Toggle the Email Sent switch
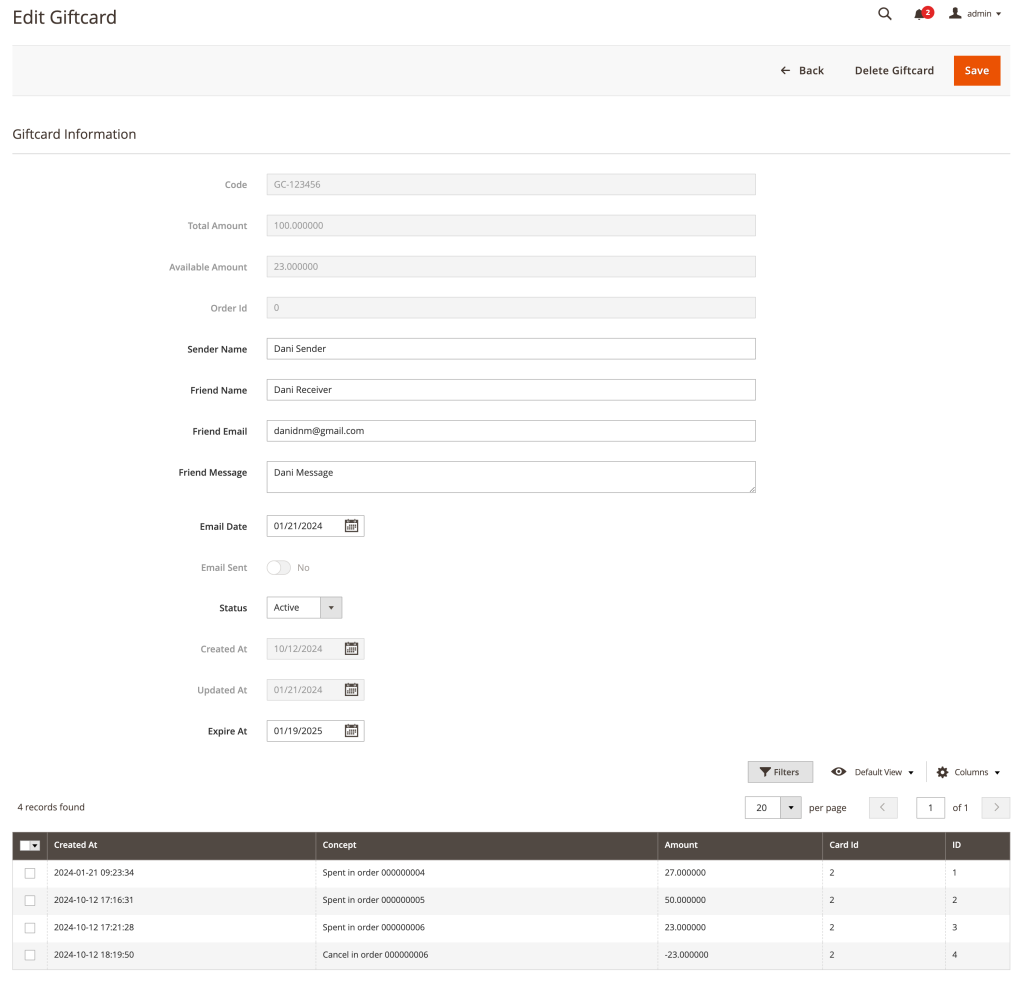Screen dimensions: 1024x988 click(278, 568)
